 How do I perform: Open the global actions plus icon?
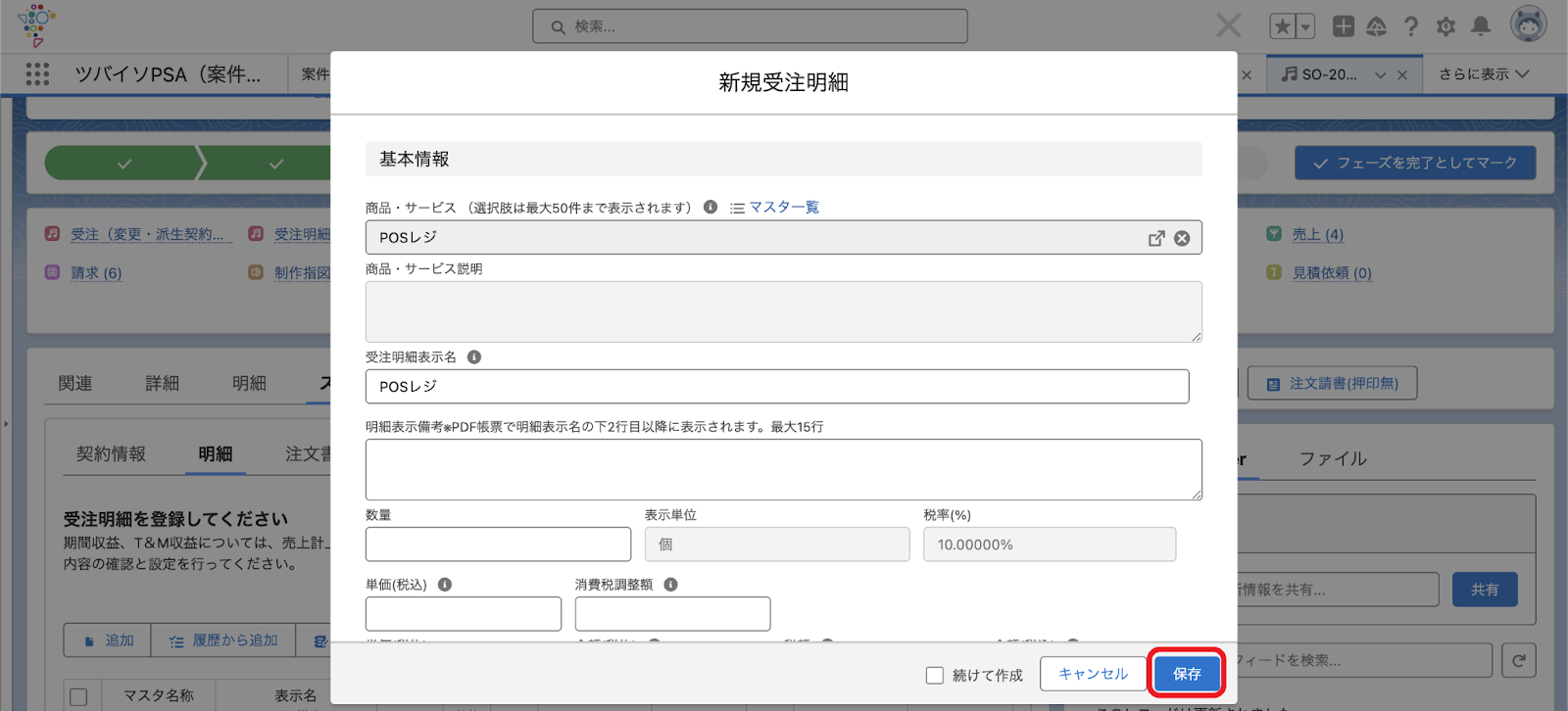(x=1344, y=26)
